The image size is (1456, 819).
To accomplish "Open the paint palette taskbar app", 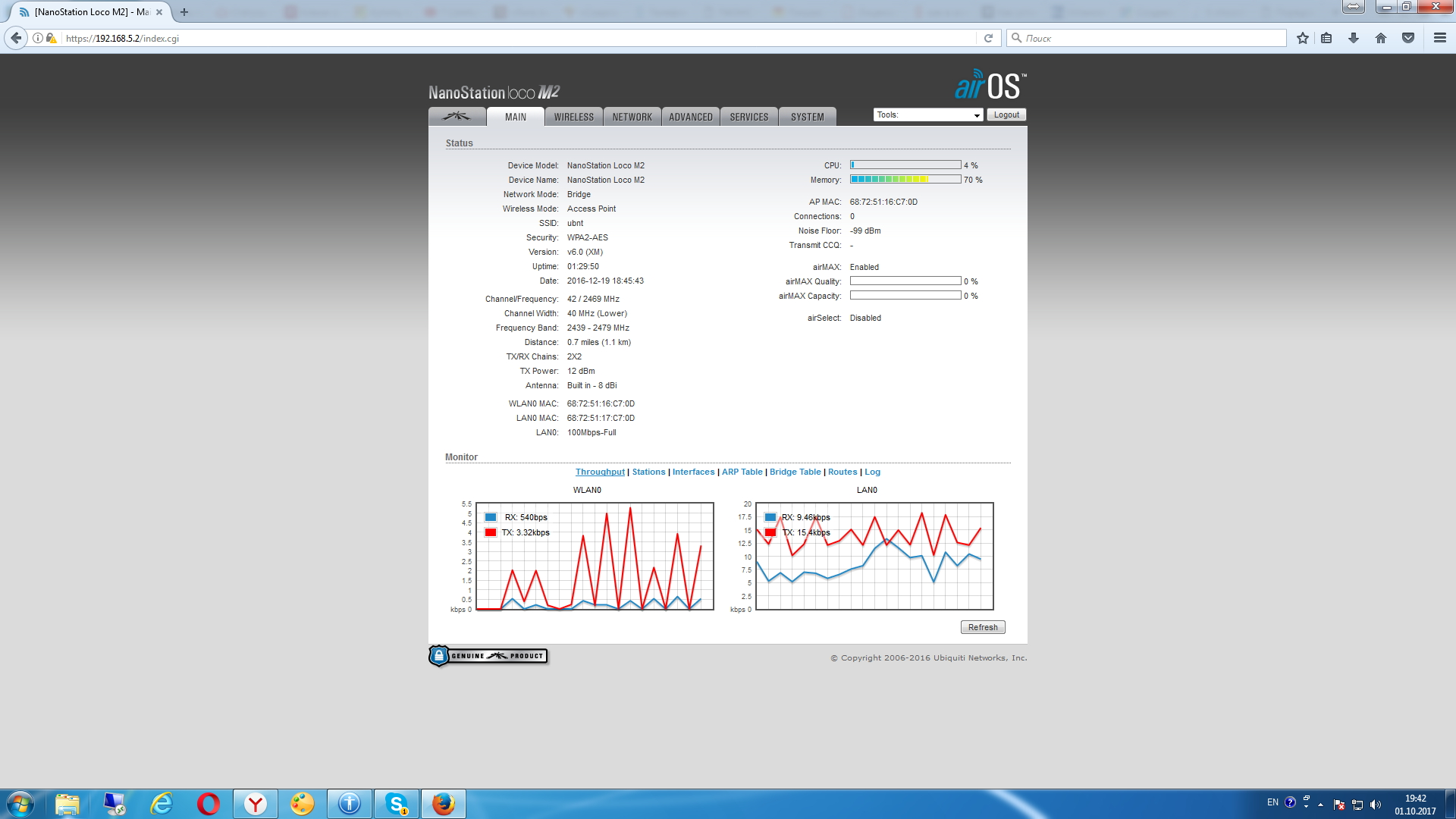I will [x=303, y=804].
